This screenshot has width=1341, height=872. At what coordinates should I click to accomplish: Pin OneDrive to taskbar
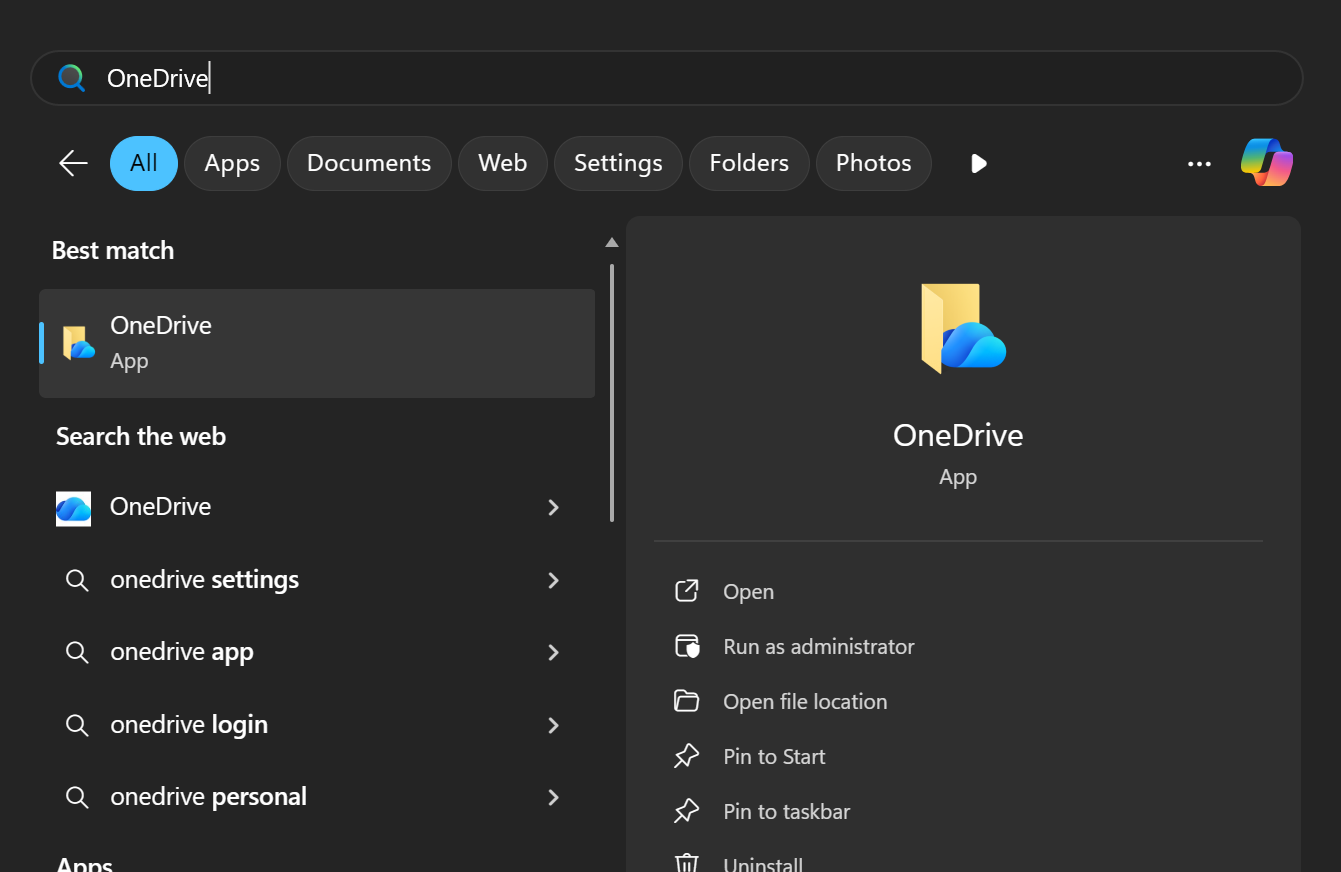pos(786,812)
